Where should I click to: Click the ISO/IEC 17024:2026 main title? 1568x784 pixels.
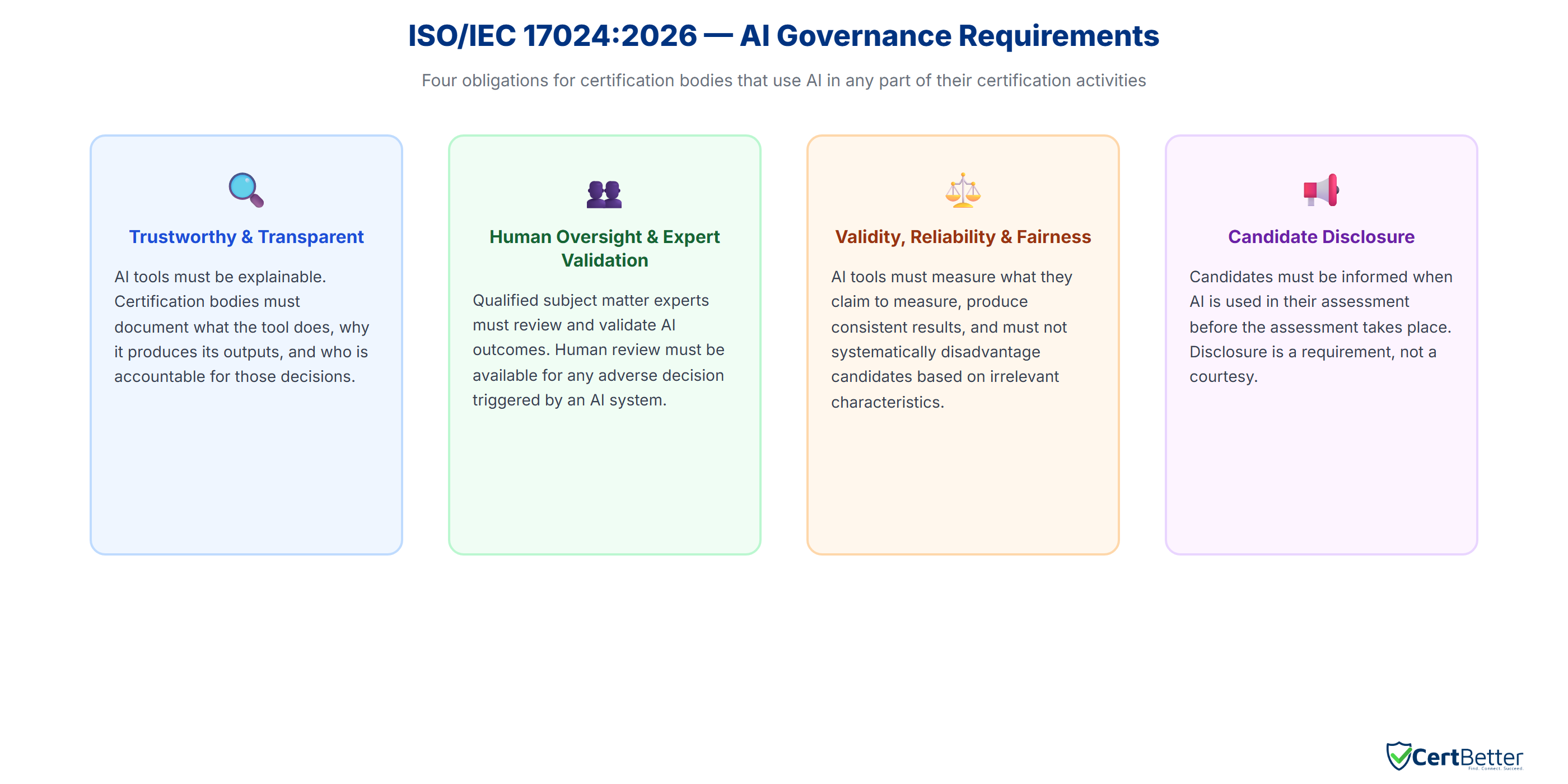[x=783, y=35]
